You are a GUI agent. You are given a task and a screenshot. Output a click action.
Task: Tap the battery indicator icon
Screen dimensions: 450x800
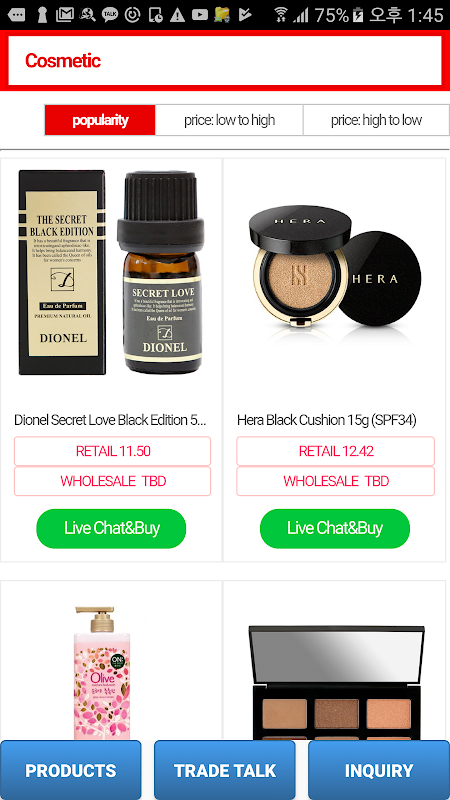(x=358, y=15)
